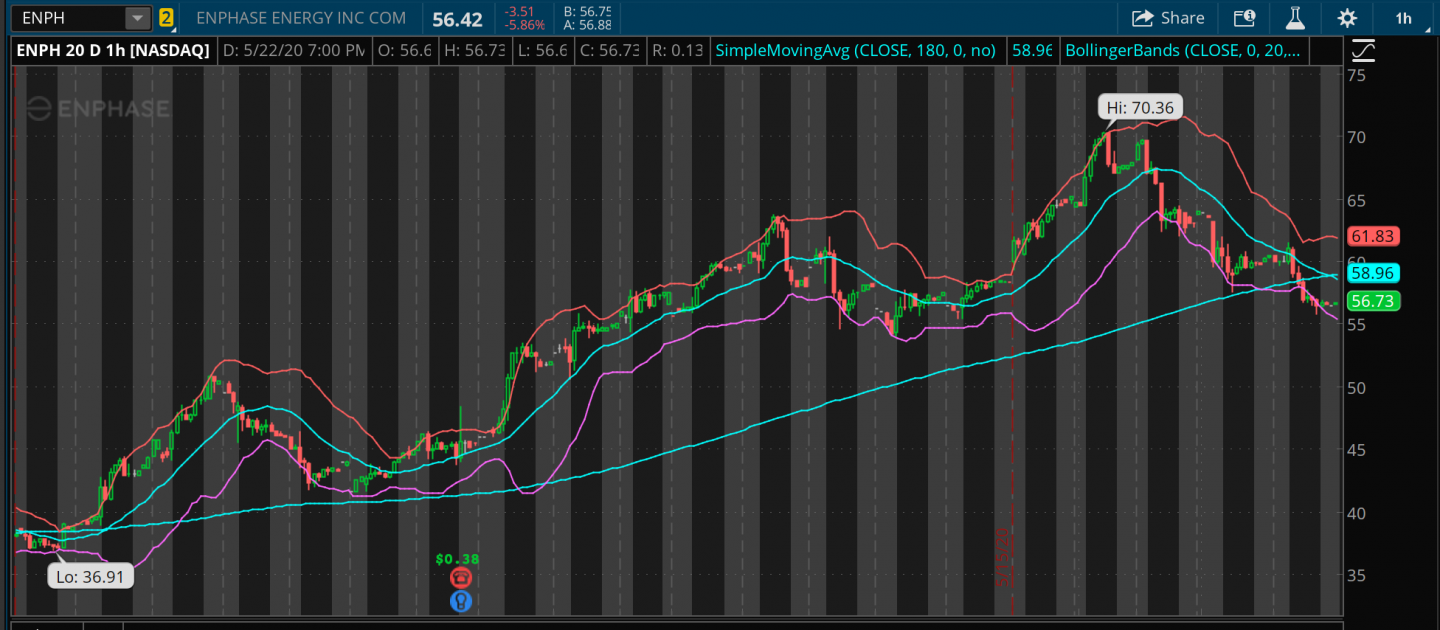Click the red 61.83 price axis label
The image size is (1440, 630).
1373,236
